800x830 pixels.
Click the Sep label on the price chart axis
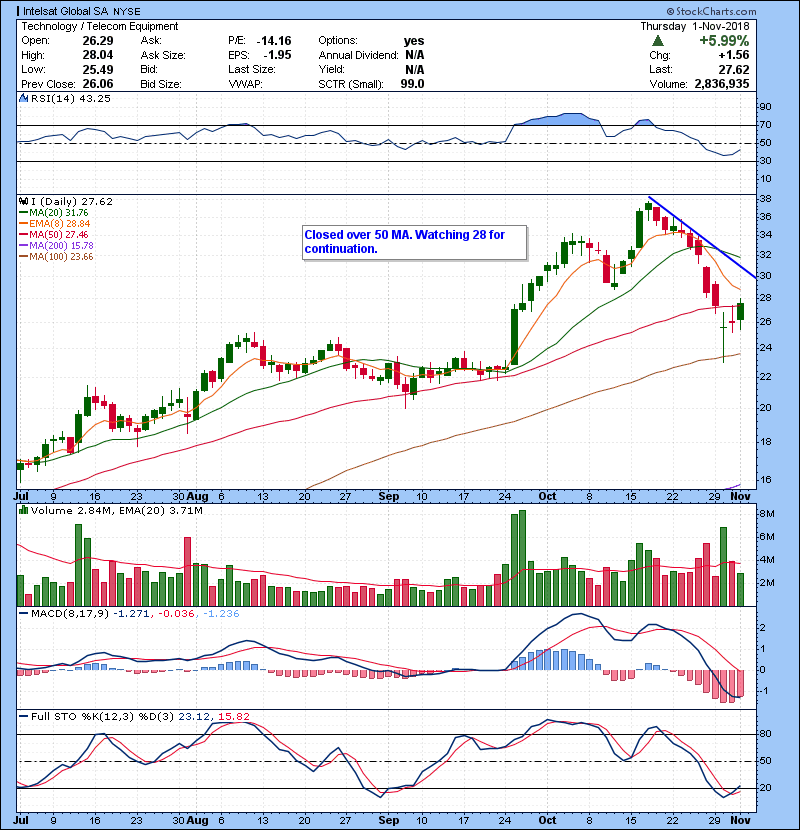click(389, 497)
